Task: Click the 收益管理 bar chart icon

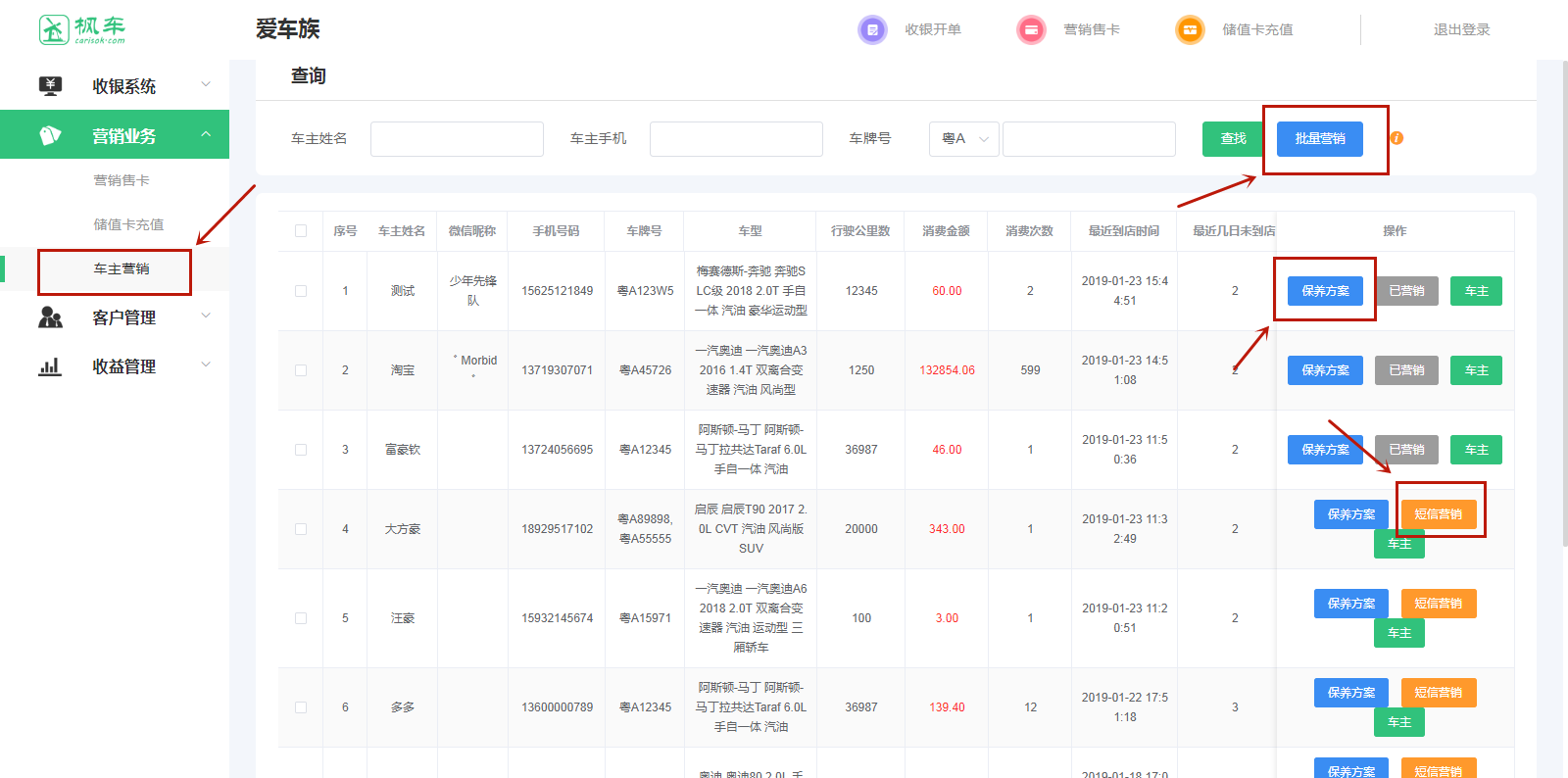Action: 50,366
